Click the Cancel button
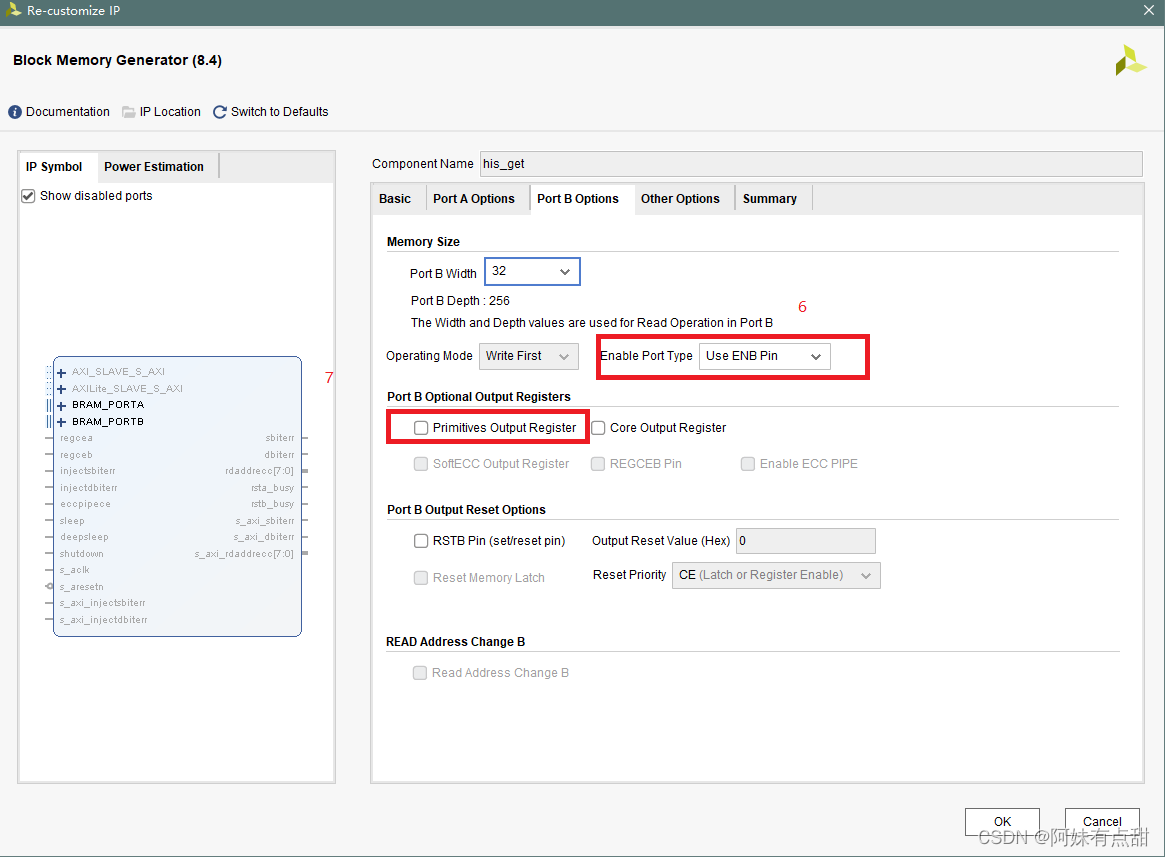 [1102, 822]
